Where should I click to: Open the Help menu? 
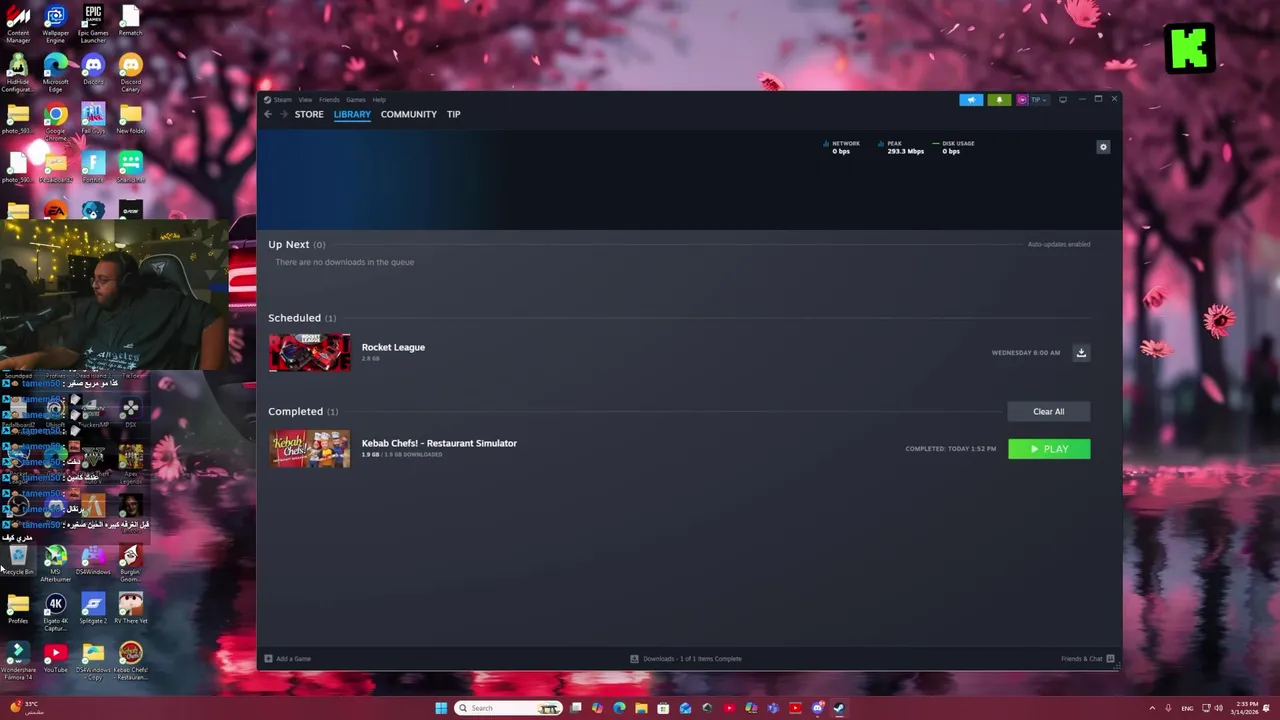click(x=379, y=100)
